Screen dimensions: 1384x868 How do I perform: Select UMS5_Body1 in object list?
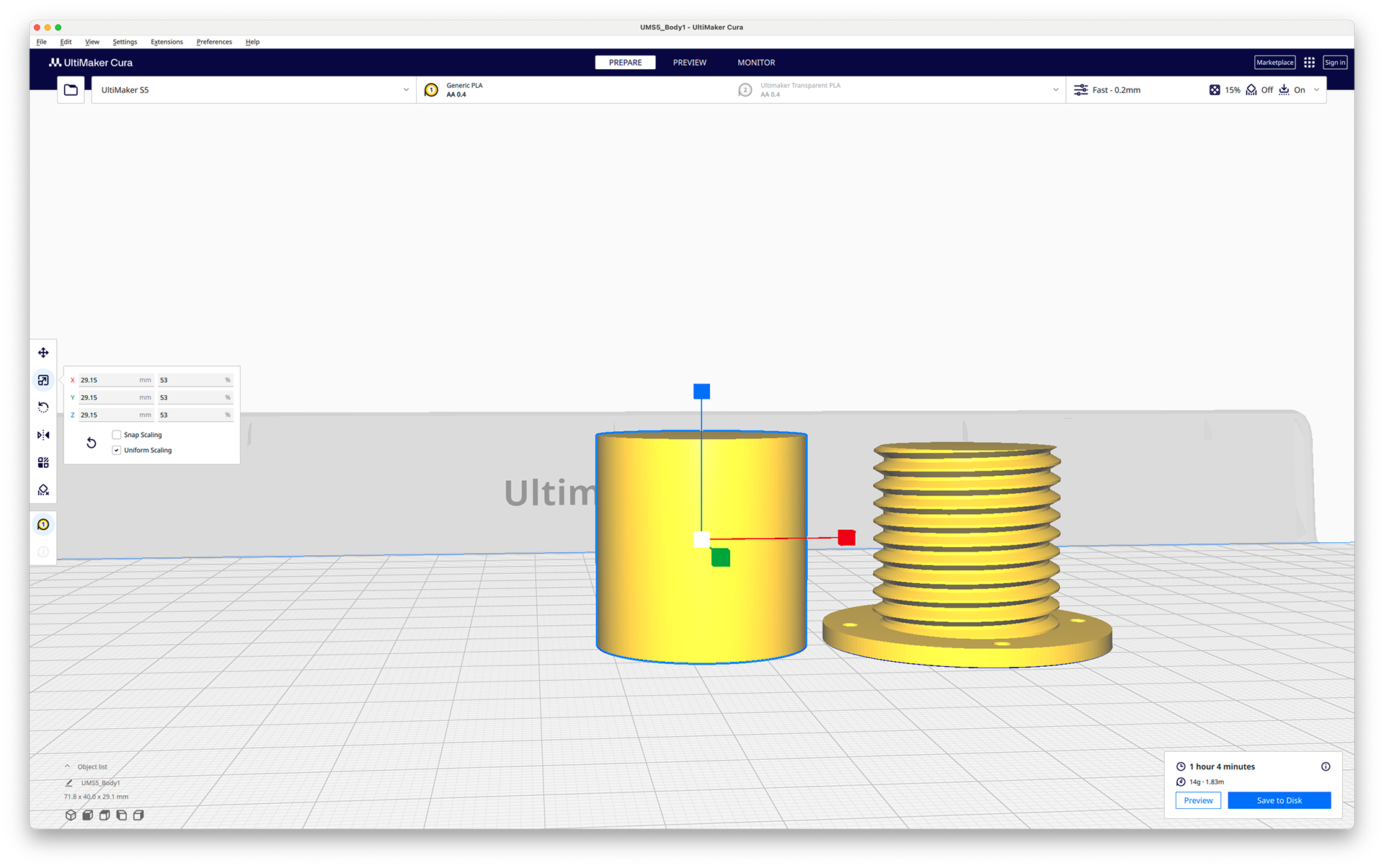pos(100,783)
